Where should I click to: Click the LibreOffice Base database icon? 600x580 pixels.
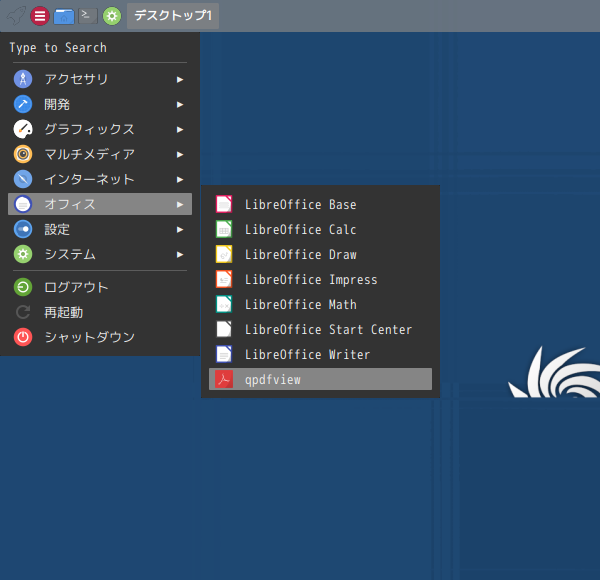point(224,204)
